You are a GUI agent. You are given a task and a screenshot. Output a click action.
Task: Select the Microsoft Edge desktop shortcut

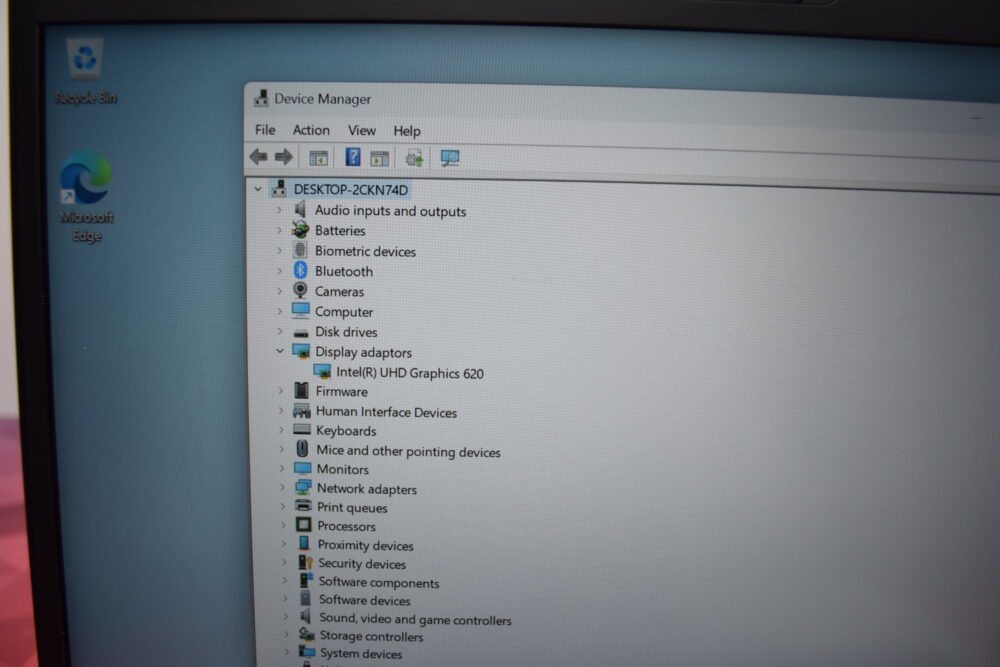pos(86,196)
